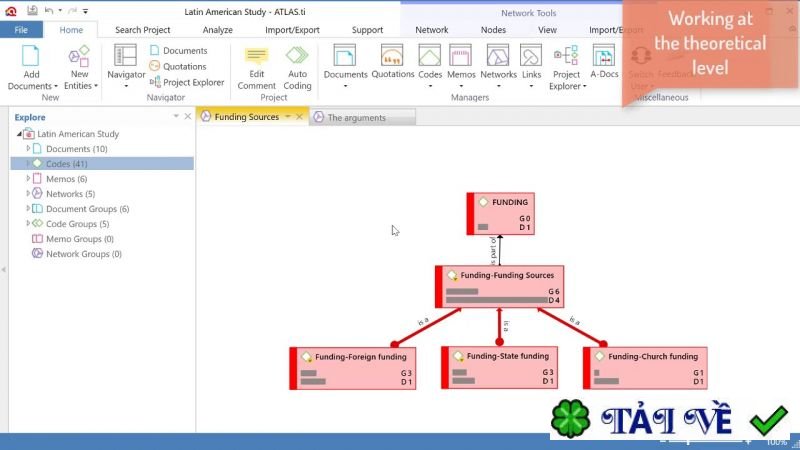This screenshot has width=800, height=450.
Task: Close the Funding Sources tab
Action: coord(299,117)
